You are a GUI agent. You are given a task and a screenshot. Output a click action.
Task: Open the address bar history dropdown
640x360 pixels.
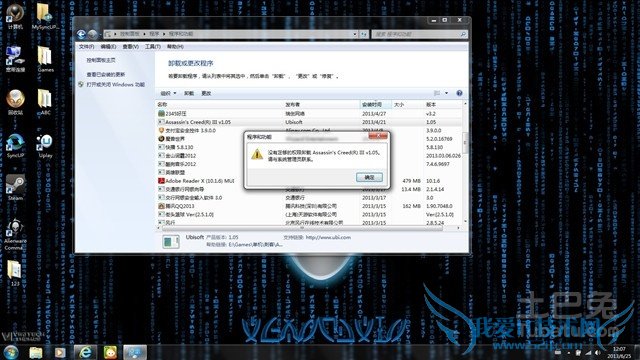point(355,34)
